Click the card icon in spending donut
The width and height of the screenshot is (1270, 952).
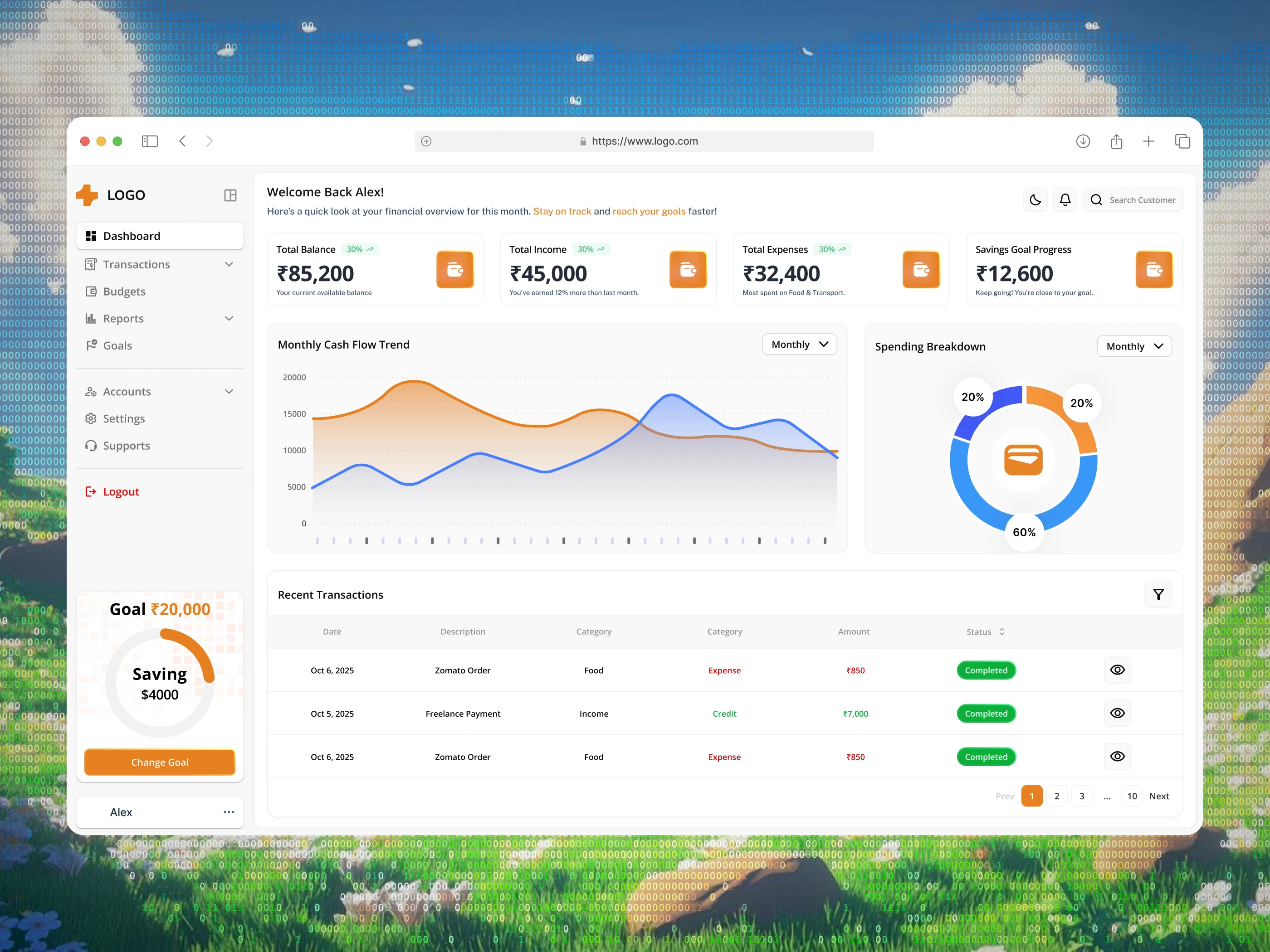tap(1023, 460)
